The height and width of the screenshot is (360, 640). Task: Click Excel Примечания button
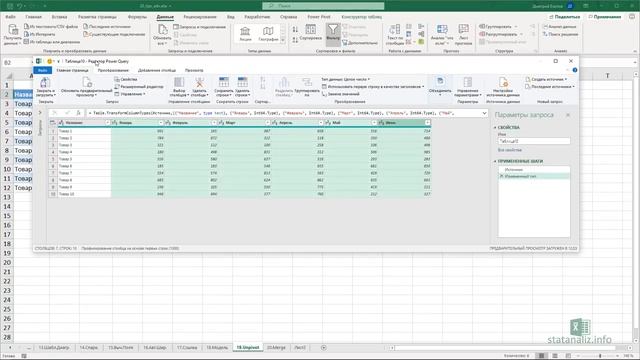coord(604,17)
